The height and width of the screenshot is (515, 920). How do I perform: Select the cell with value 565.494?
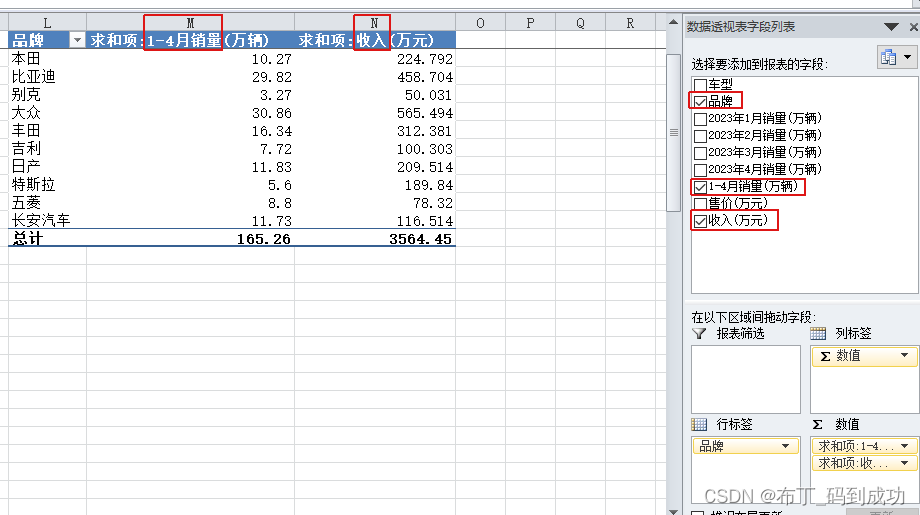pos(375,113)
